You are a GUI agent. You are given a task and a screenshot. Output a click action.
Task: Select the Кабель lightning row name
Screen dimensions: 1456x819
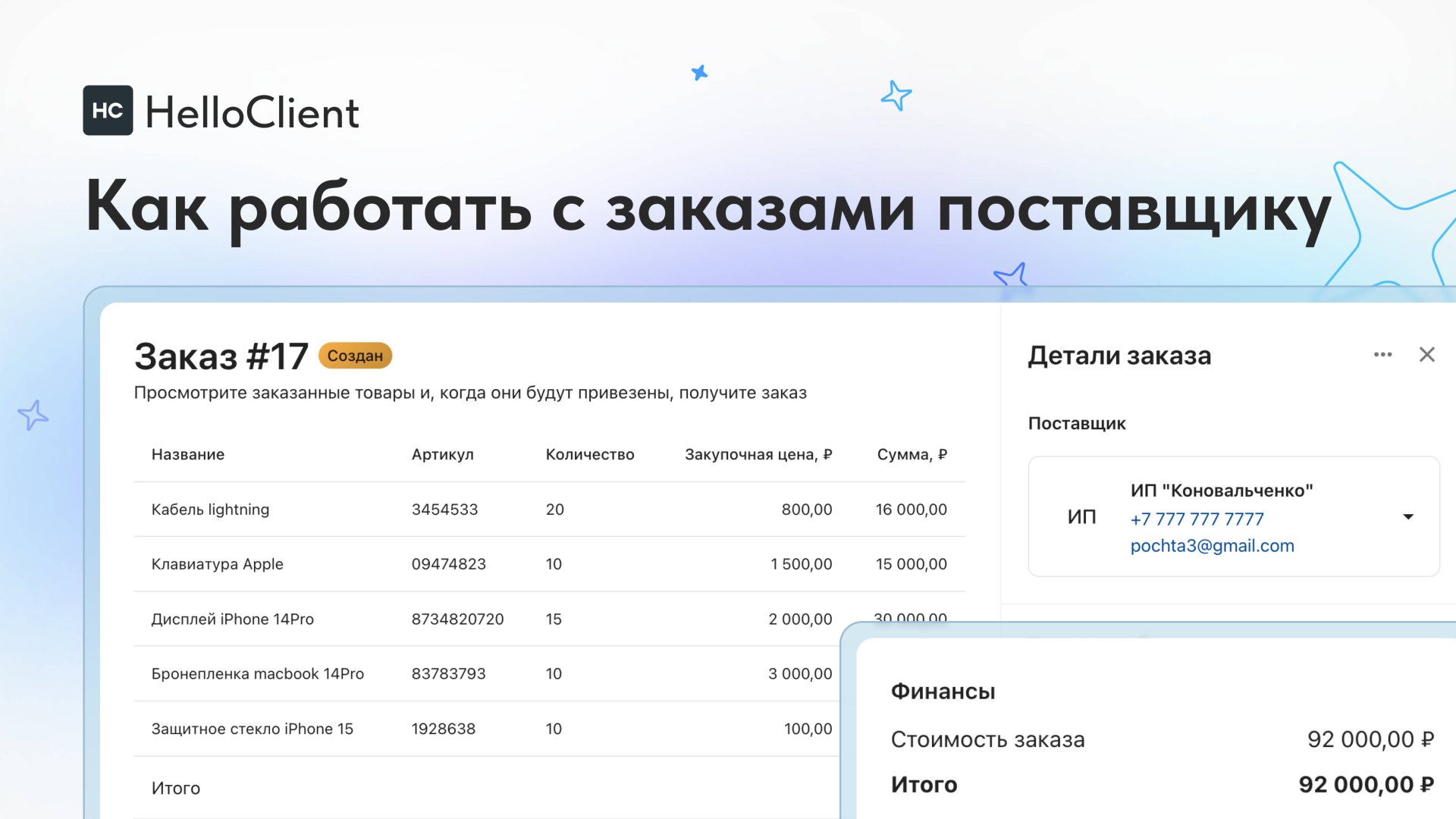pos(210,510)
